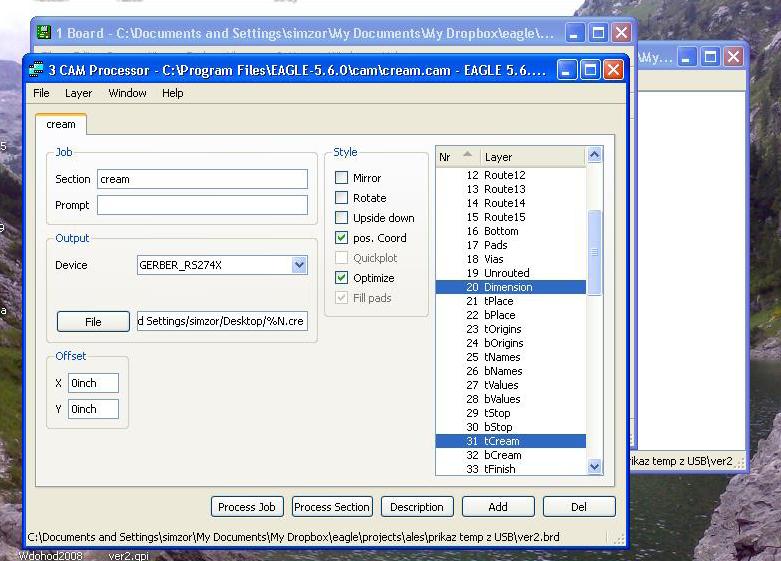Viewport: 781px width, 561px height.
Task: Click the File button under Output
Action: (93, 321)
